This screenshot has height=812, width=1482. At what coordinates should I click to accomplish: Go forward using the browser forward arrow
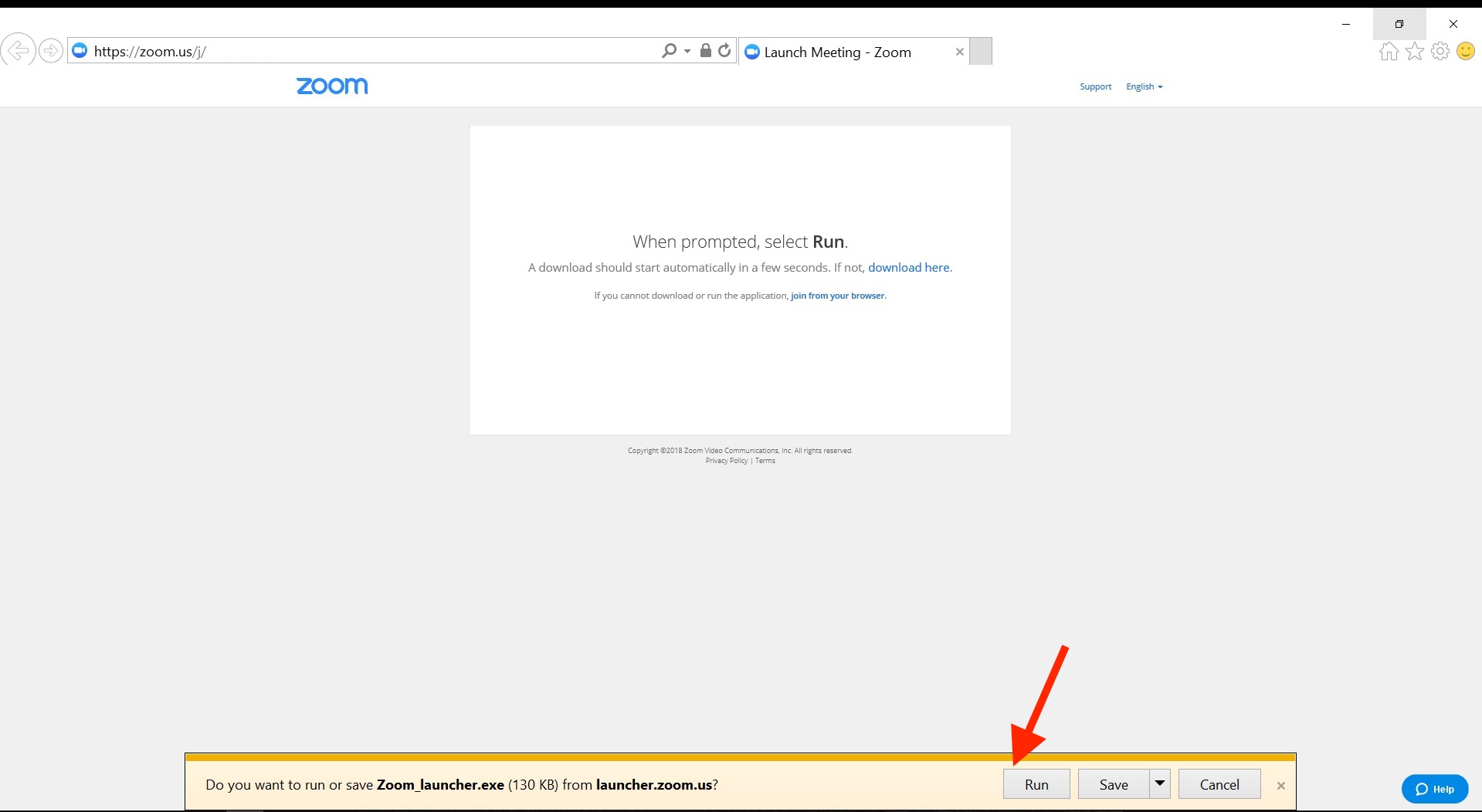pyautogui.click(x=51, y=51)
